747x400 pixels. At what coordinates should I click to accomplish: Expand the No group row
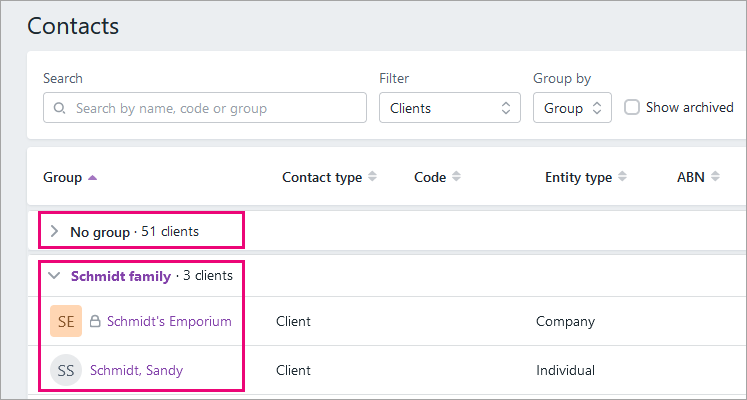pyautogui.click(x=55, y=232)
